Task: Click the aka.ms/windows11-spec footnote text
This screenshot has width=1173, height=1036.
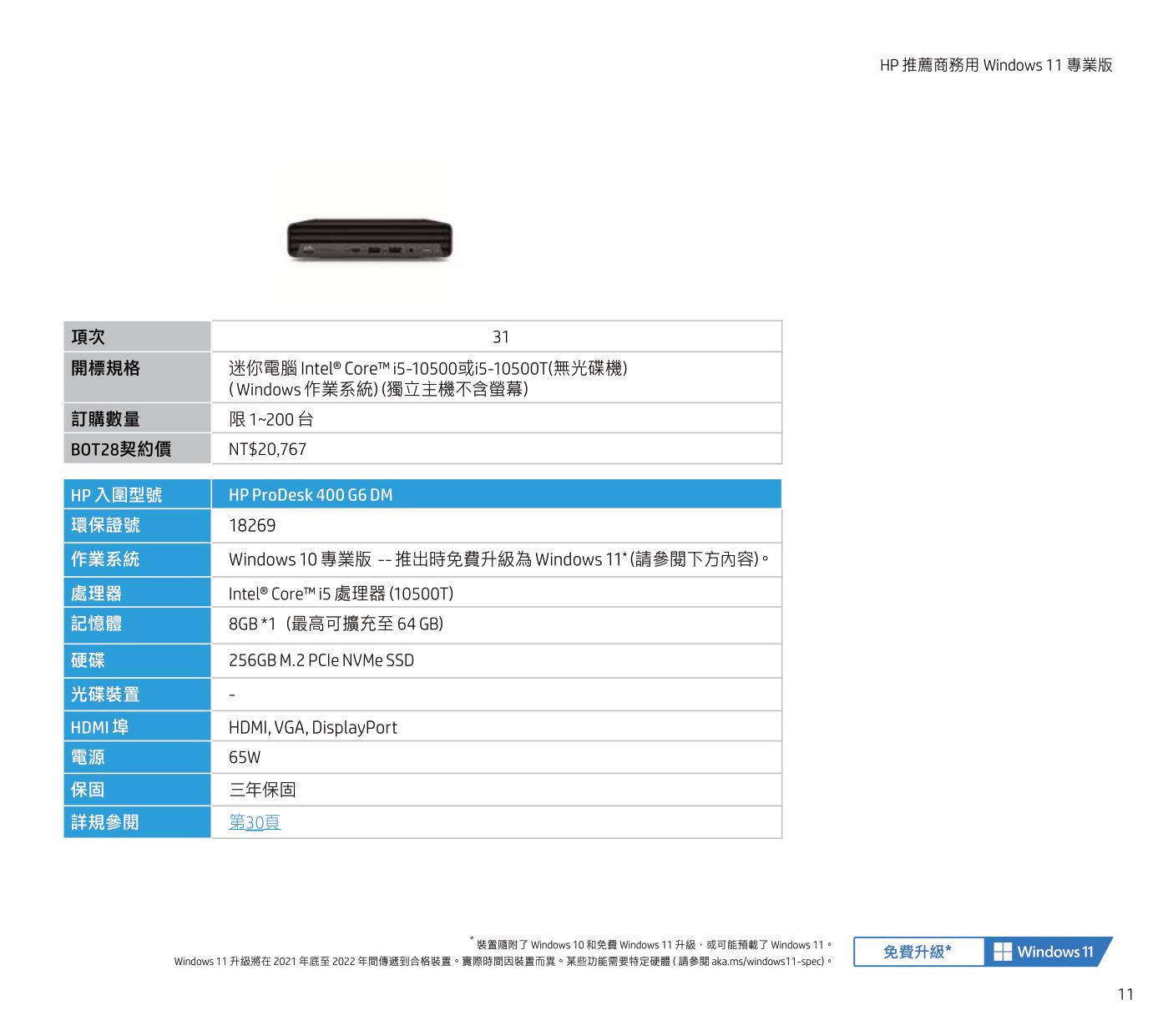Action: point(768,962)
